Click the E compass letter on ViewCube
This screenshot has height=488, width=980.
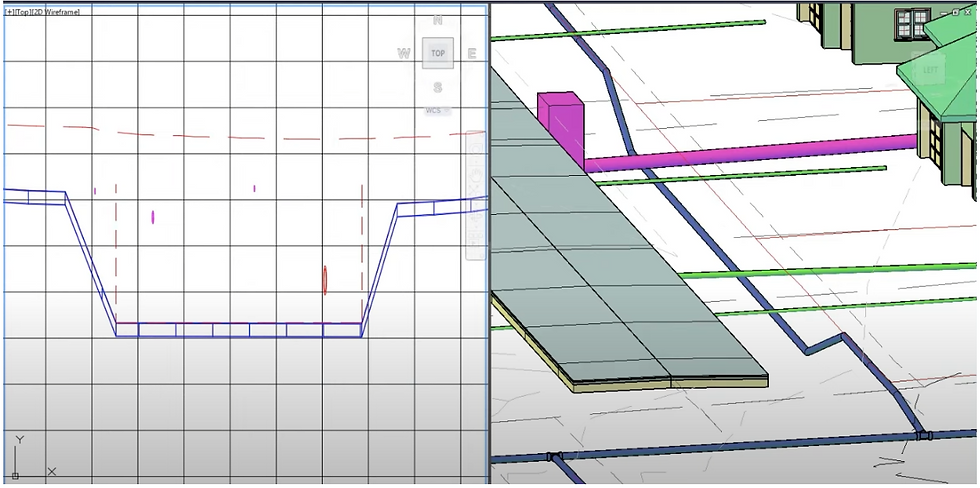click(x=472, y=54)
